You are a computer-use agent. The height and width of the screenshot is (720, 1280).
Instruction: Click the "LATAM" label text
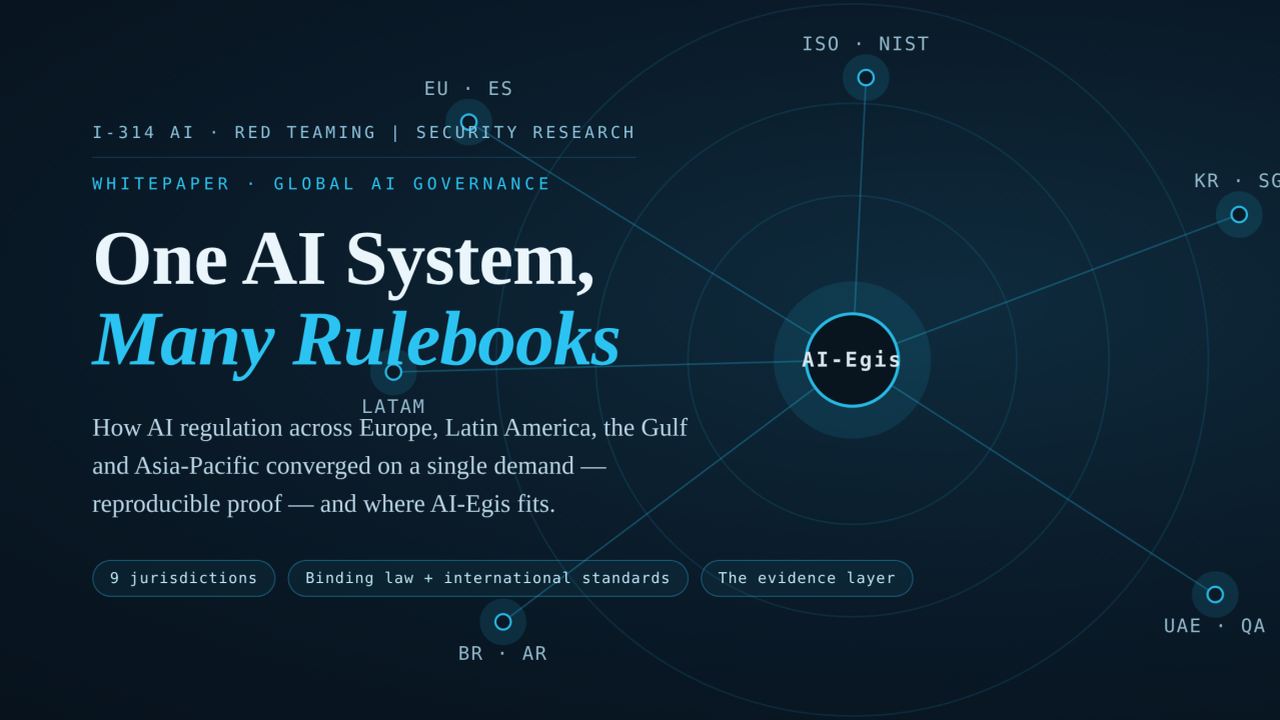(x=393, y=407)
